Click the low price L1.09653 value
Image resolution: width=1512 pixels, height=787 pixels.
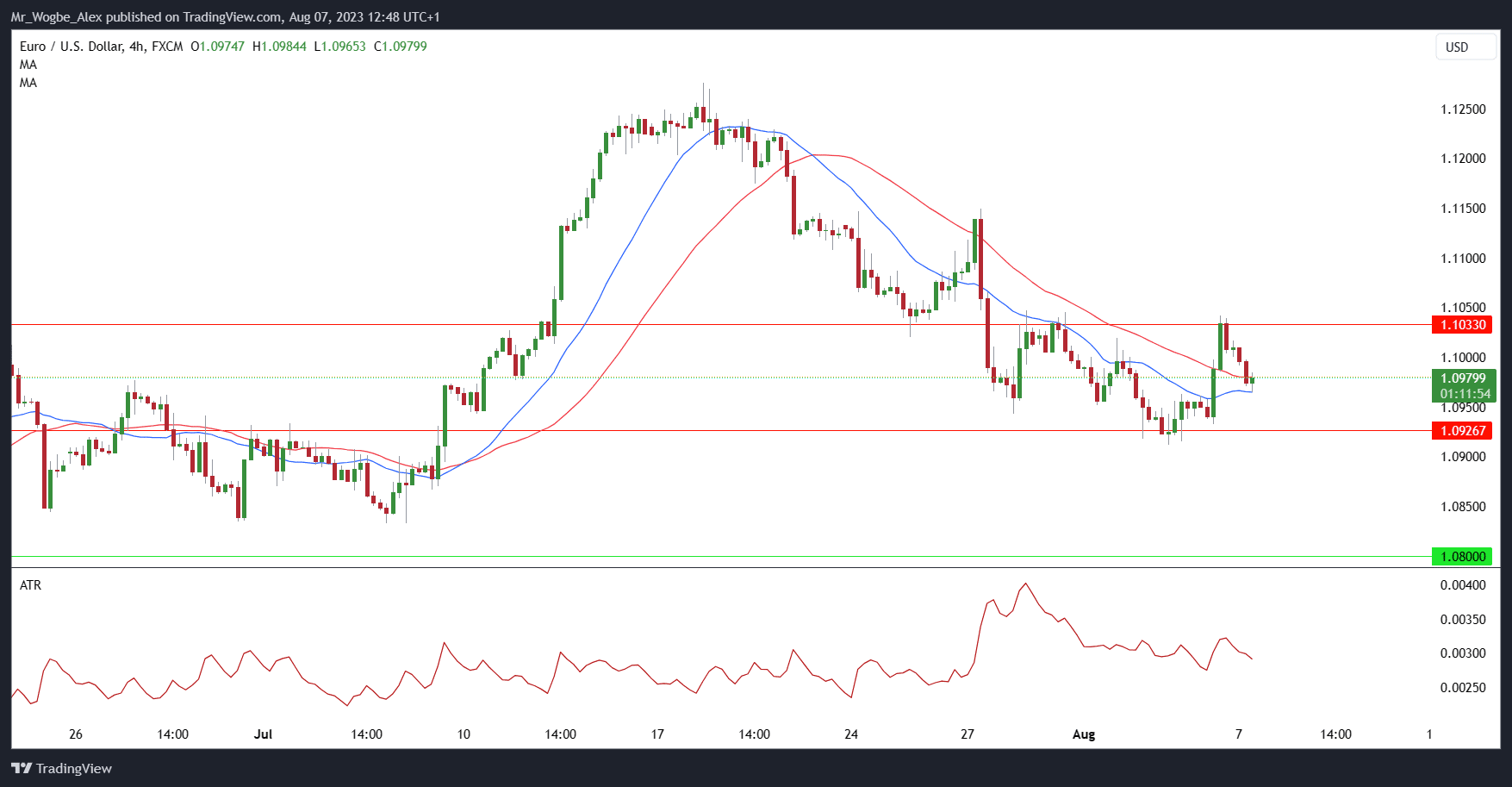pyautogui.click(x=339, y=47)
